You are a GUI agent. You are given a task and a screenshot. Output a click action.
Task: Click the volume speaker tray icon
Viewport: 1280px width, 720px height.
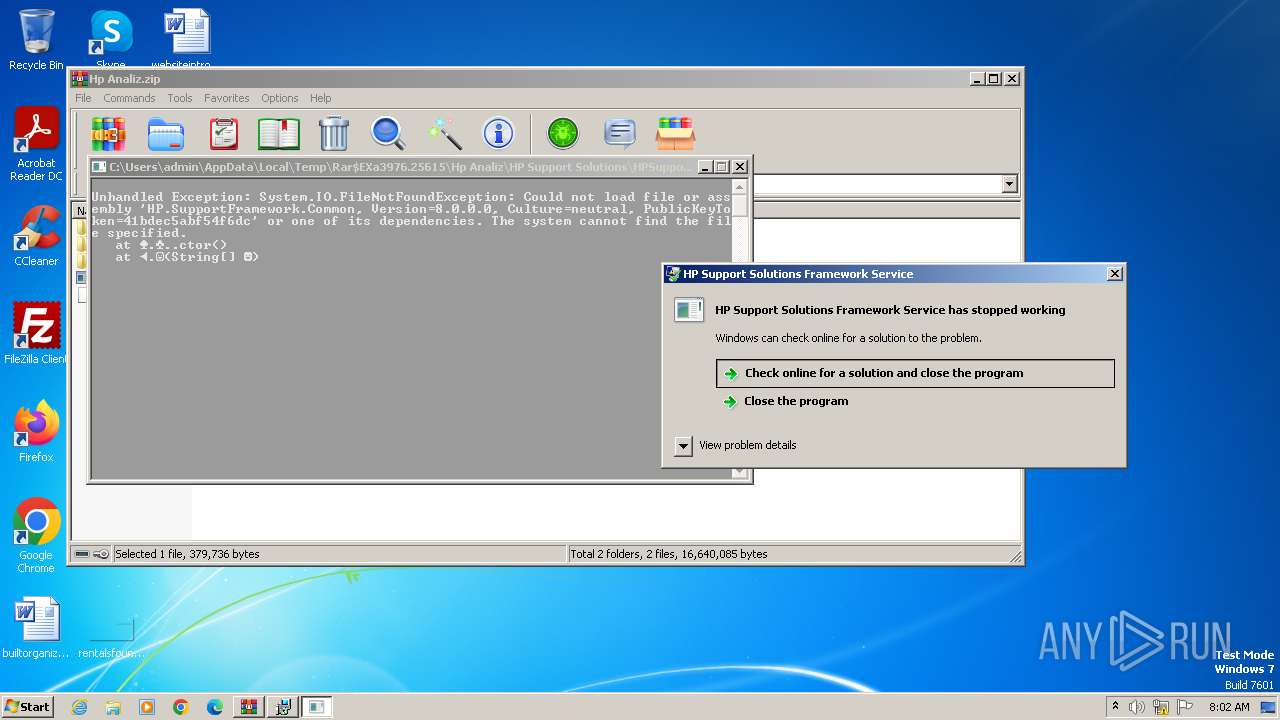1137,707
